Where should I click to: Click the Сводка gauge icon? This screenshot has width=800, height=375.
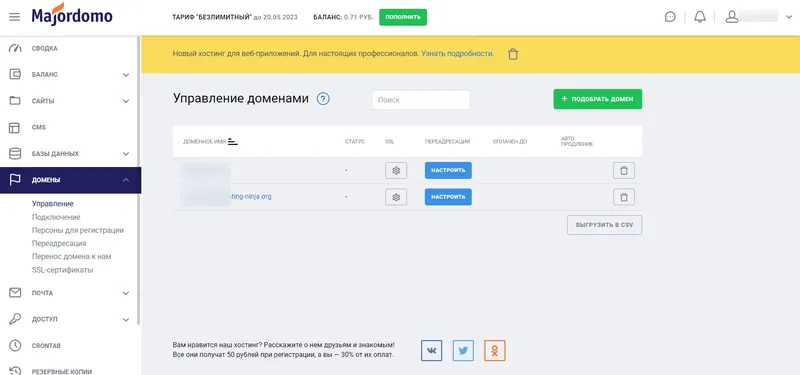15,48
